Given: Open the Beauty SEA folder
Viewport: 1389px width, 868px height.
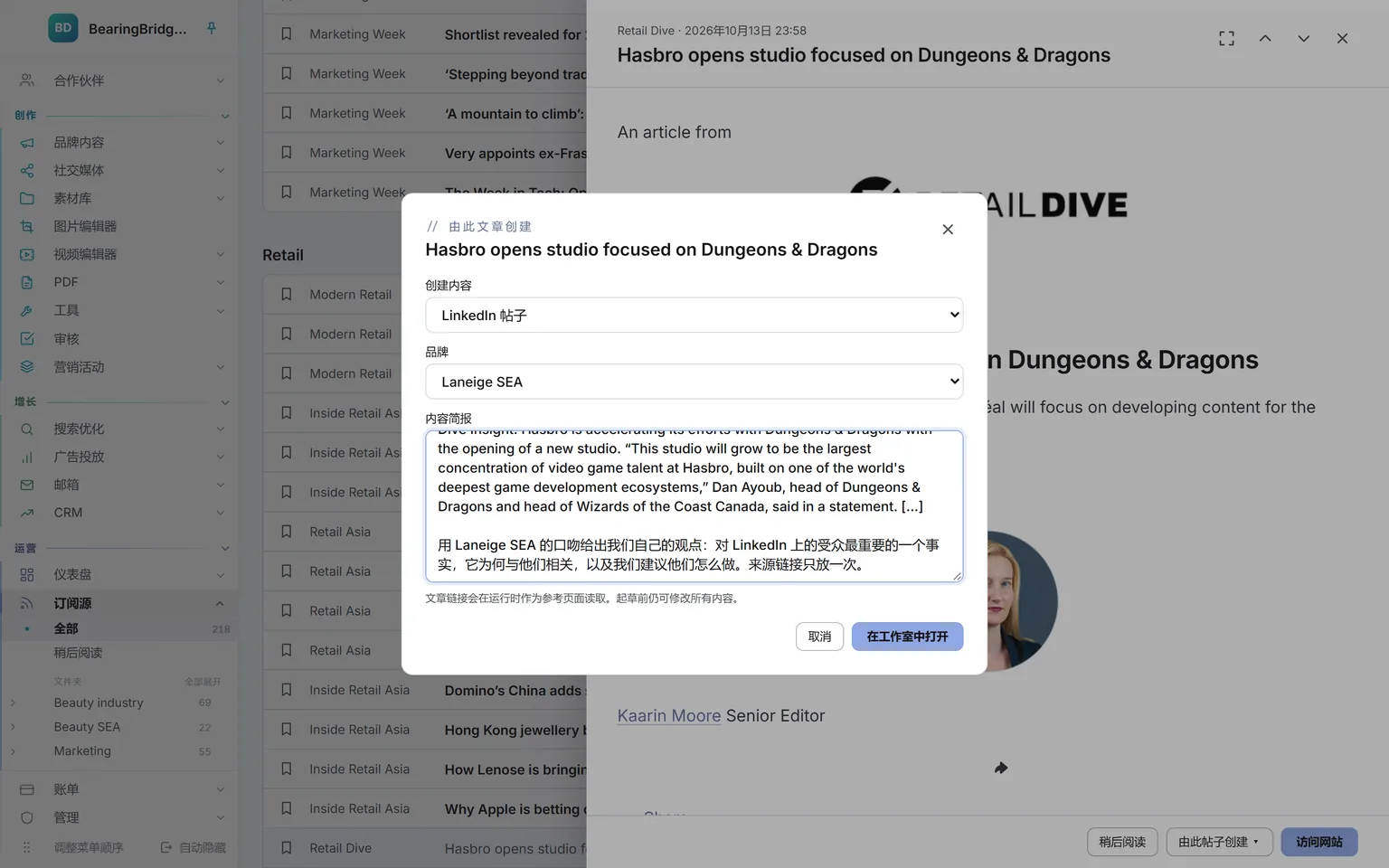Looking at the screenshot, I should coord(87,727).
